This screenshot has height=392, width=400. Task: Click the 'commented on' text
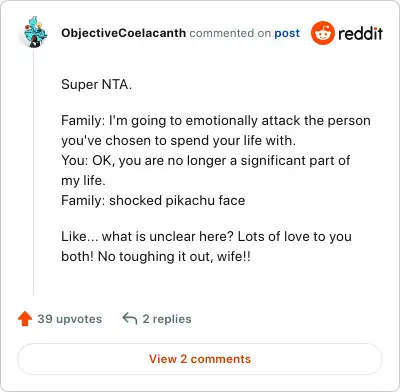230,33
